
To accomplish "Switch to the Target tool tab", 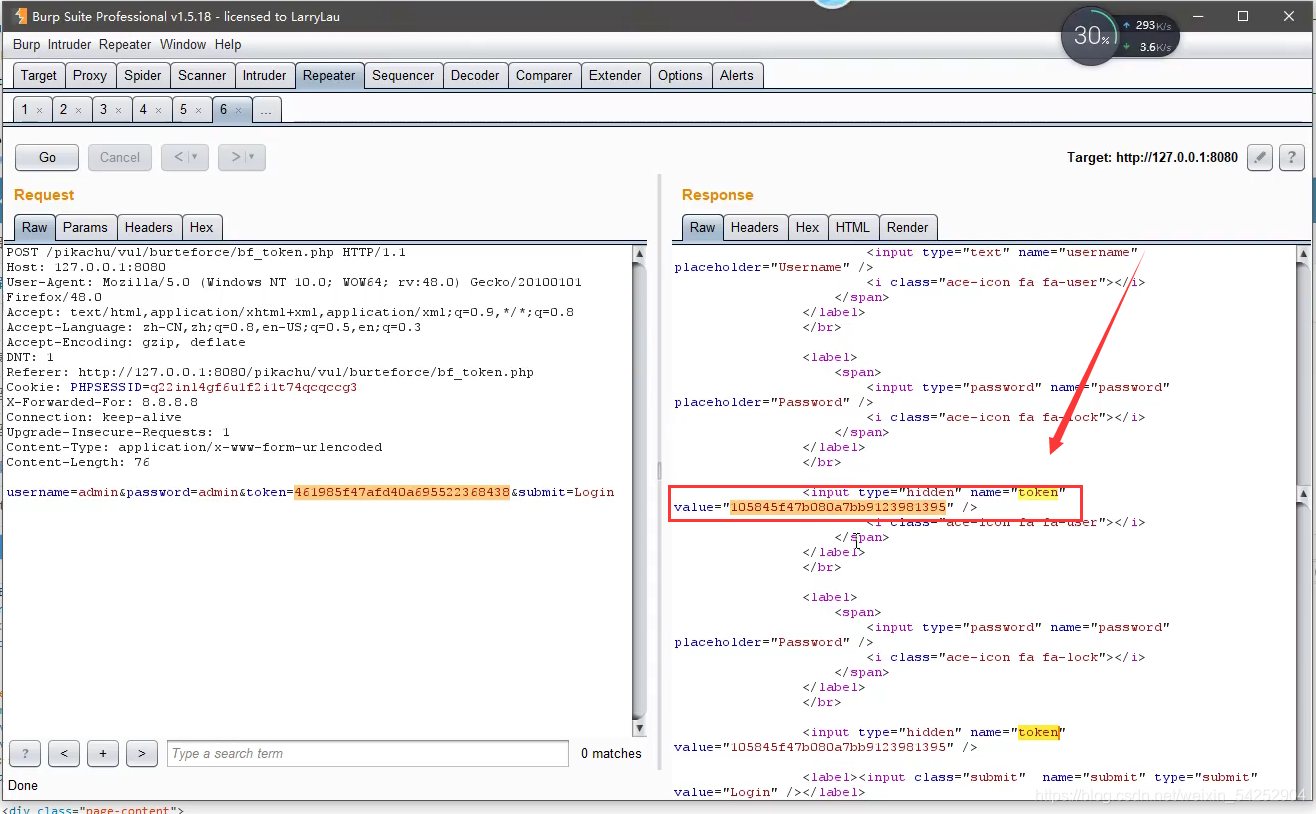I will click(x=39, y=75).
